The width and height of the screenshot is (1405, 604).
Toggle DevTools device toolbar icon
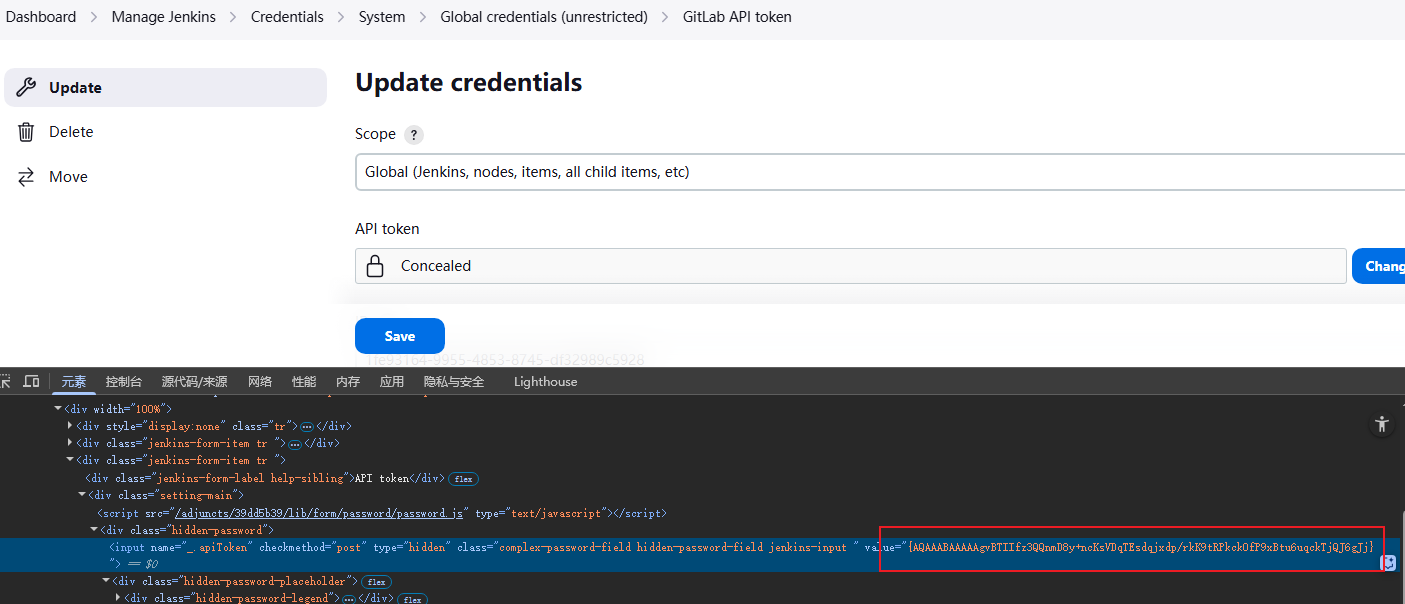[32, 381]
